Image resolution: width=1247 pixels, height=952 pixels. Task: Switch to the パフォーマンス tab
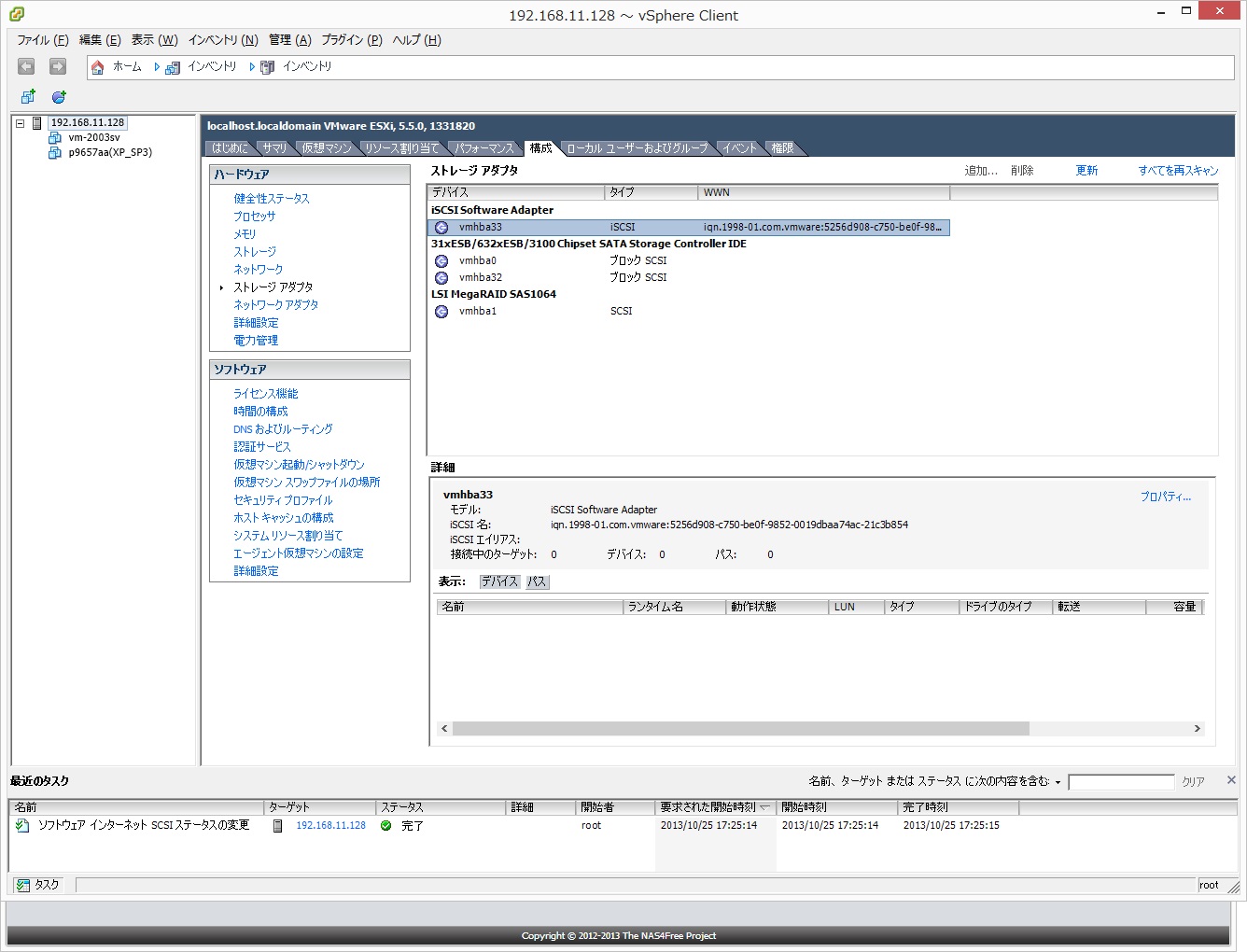coord(484,148)
